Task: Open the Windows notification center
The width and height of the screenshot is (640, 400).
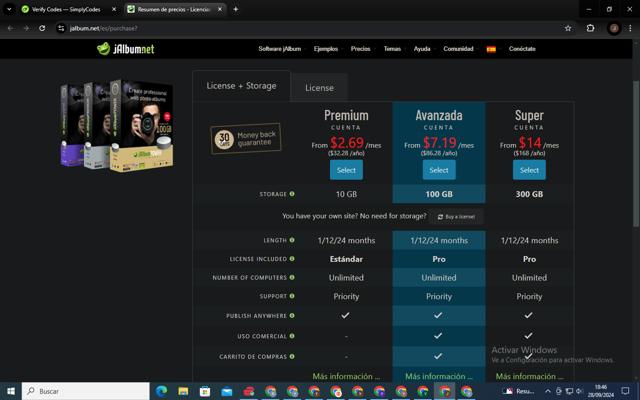Action: 625,391
